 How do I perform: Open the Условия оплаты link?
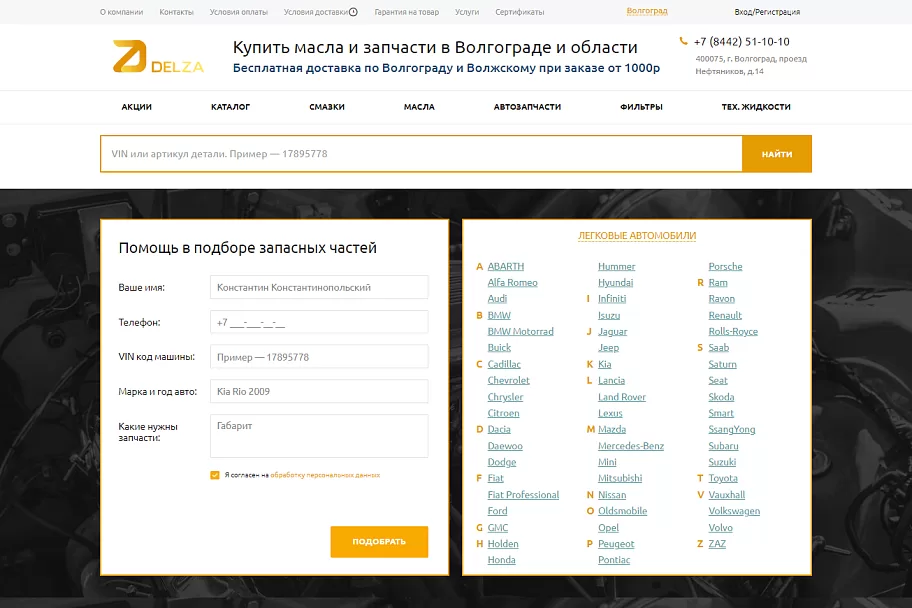pos(238,12)
